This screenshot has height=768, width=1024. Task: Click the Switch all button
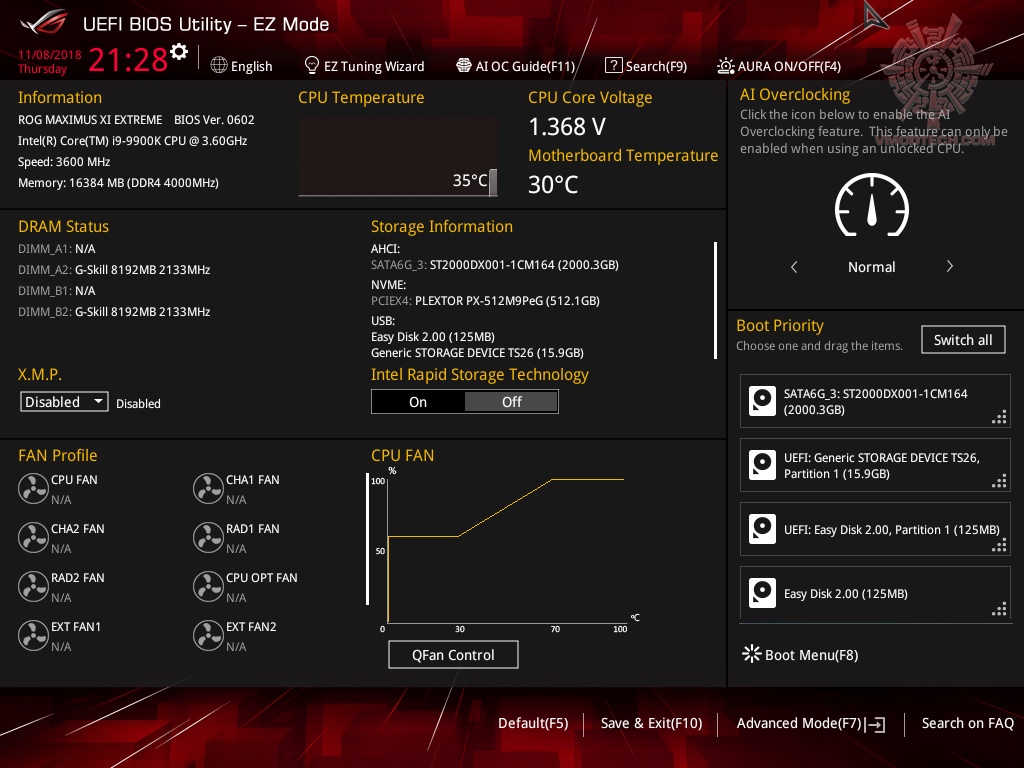pyautogui.click(x=963, y=340)
